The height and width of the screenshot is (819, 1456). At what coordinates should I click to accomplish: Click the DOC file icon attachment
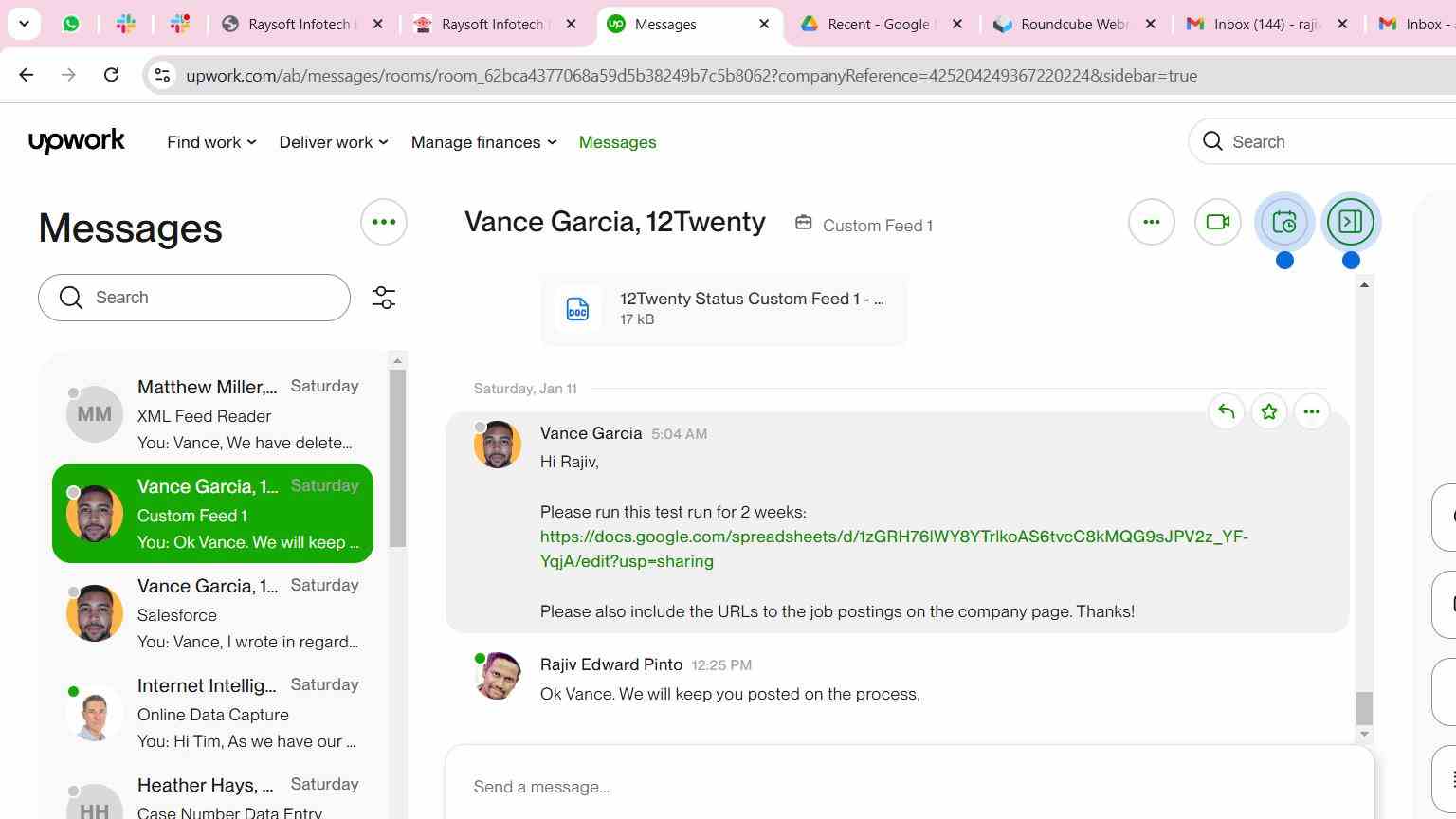[x=577, y=309]
